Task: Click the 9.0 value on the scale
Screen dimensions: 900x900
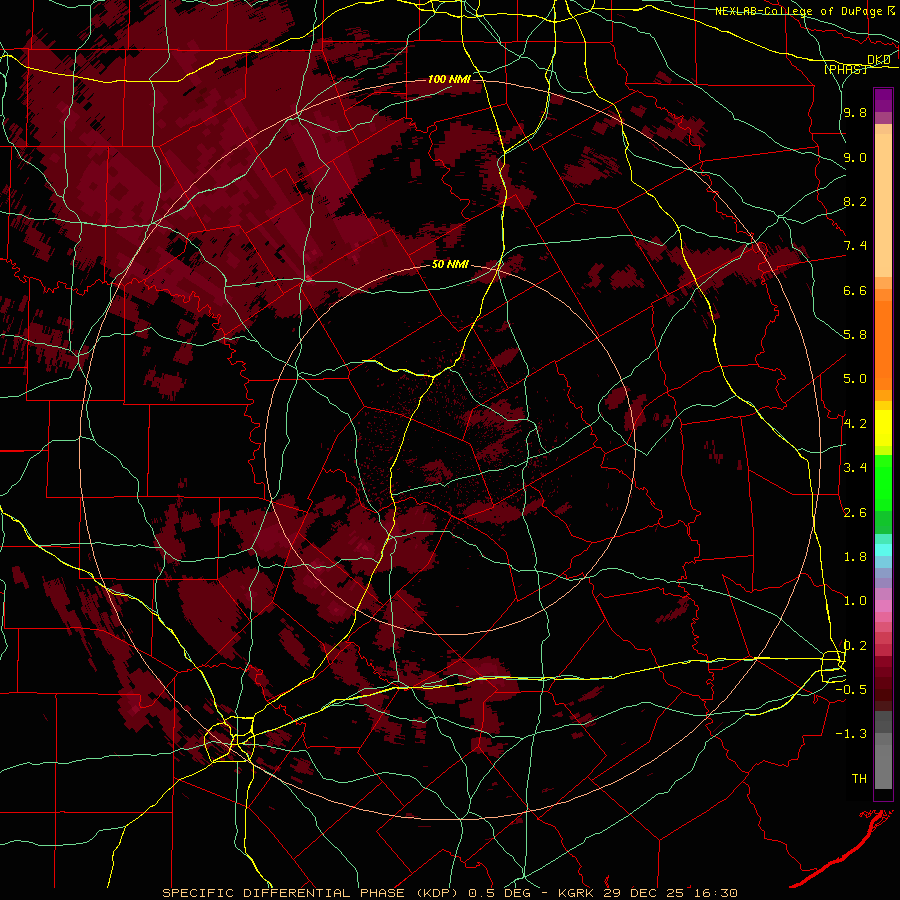Action: [x=855, y=157]
